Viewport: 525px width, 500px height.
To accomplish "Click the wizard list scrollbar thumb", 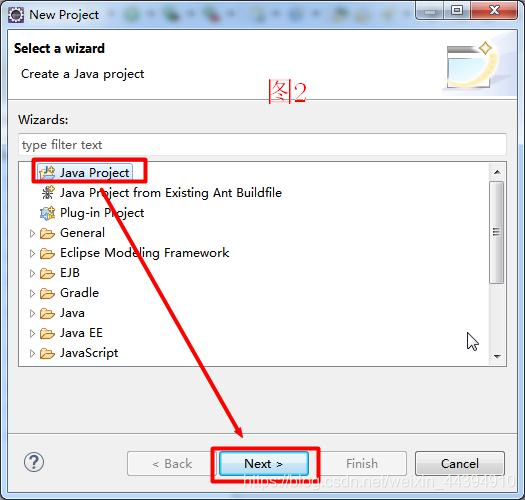I will [497, 232].
